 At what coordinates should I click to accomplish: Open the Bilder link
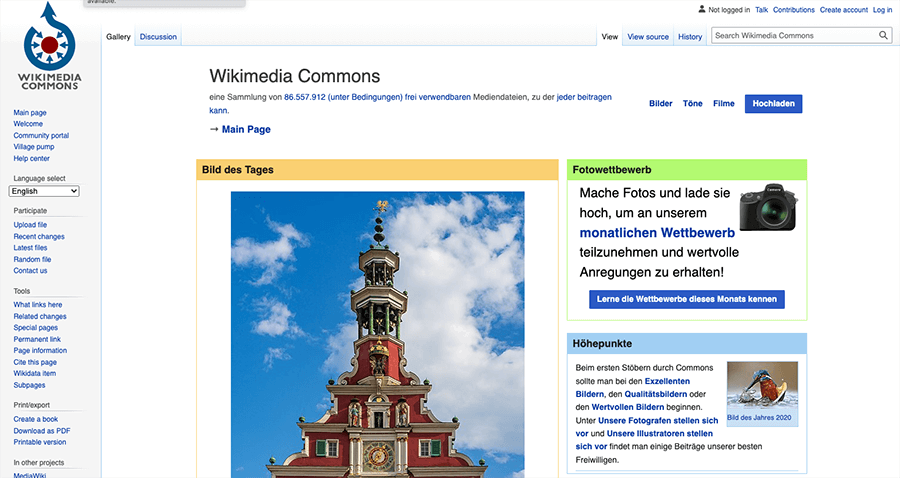[x=661, y=104]
